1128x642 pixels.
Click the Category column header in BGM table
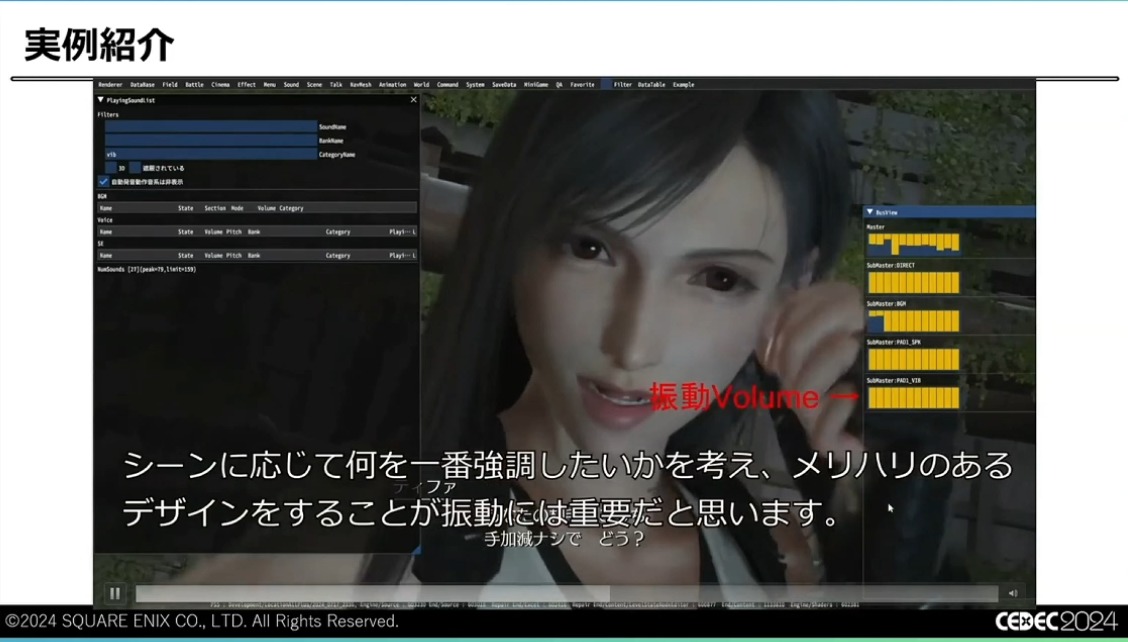[x=291, y=208]
